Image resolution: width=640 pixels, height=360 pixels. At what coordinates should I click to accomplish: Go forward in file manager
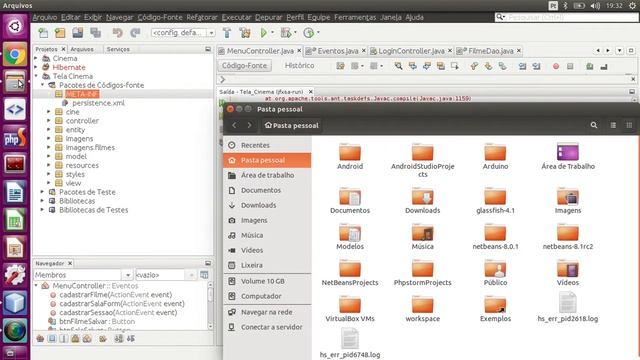249,125
